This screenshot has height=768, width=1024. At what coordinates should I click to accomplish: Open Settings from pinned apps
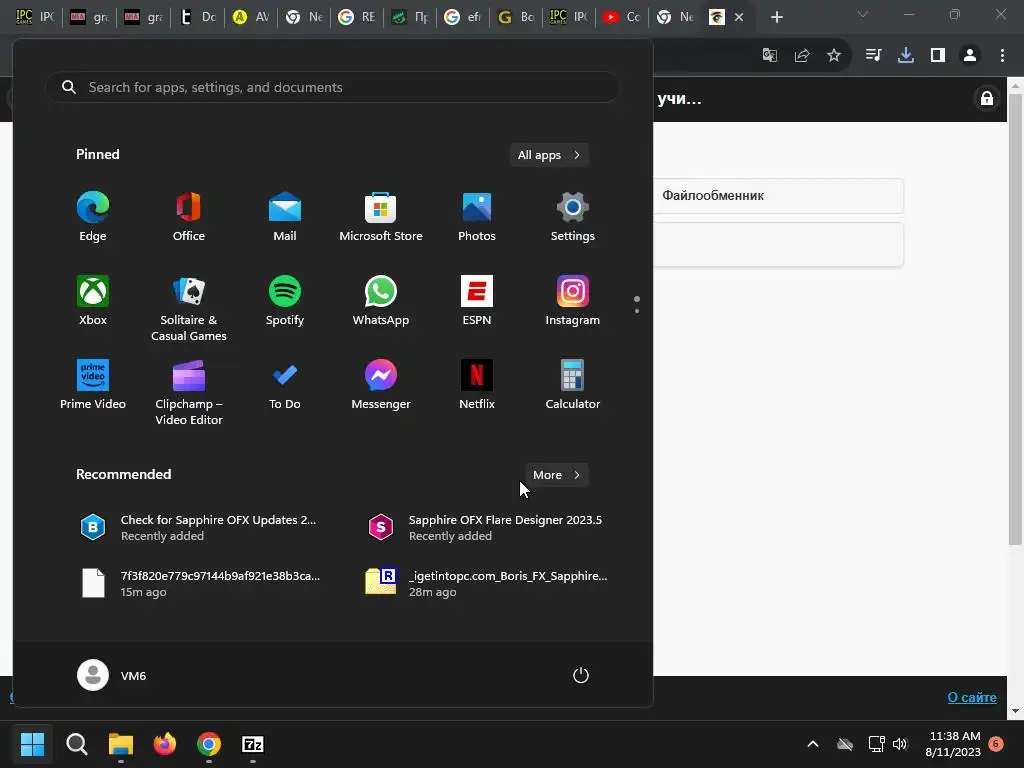click(573, 217)
